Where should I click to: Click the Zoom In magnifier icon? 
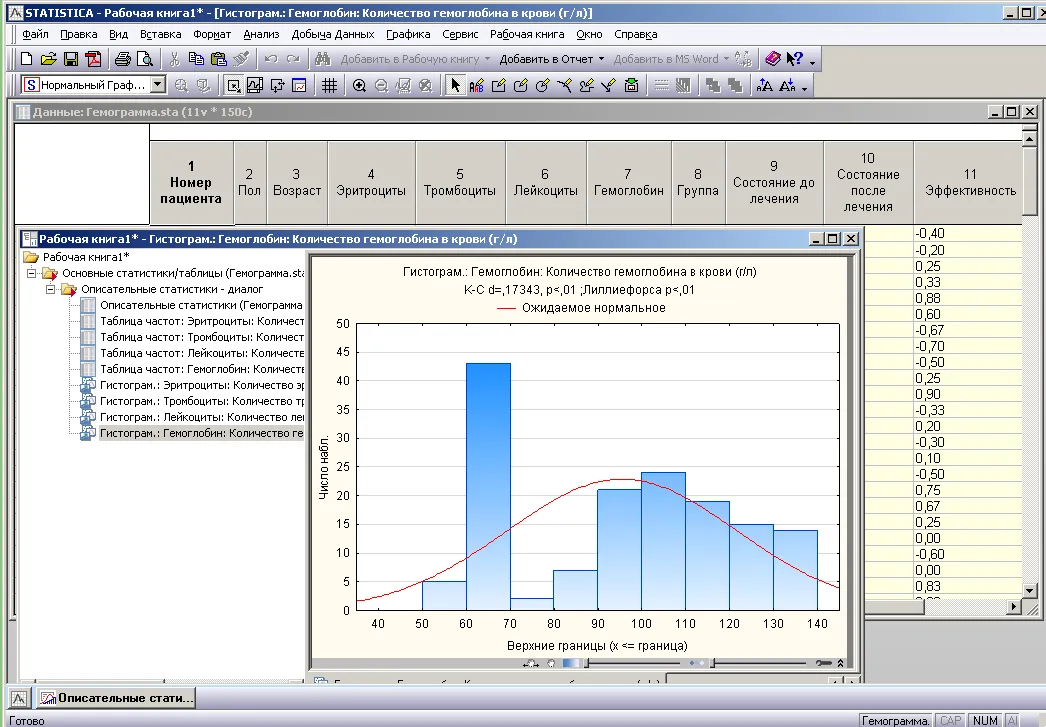tap(360, 86)
